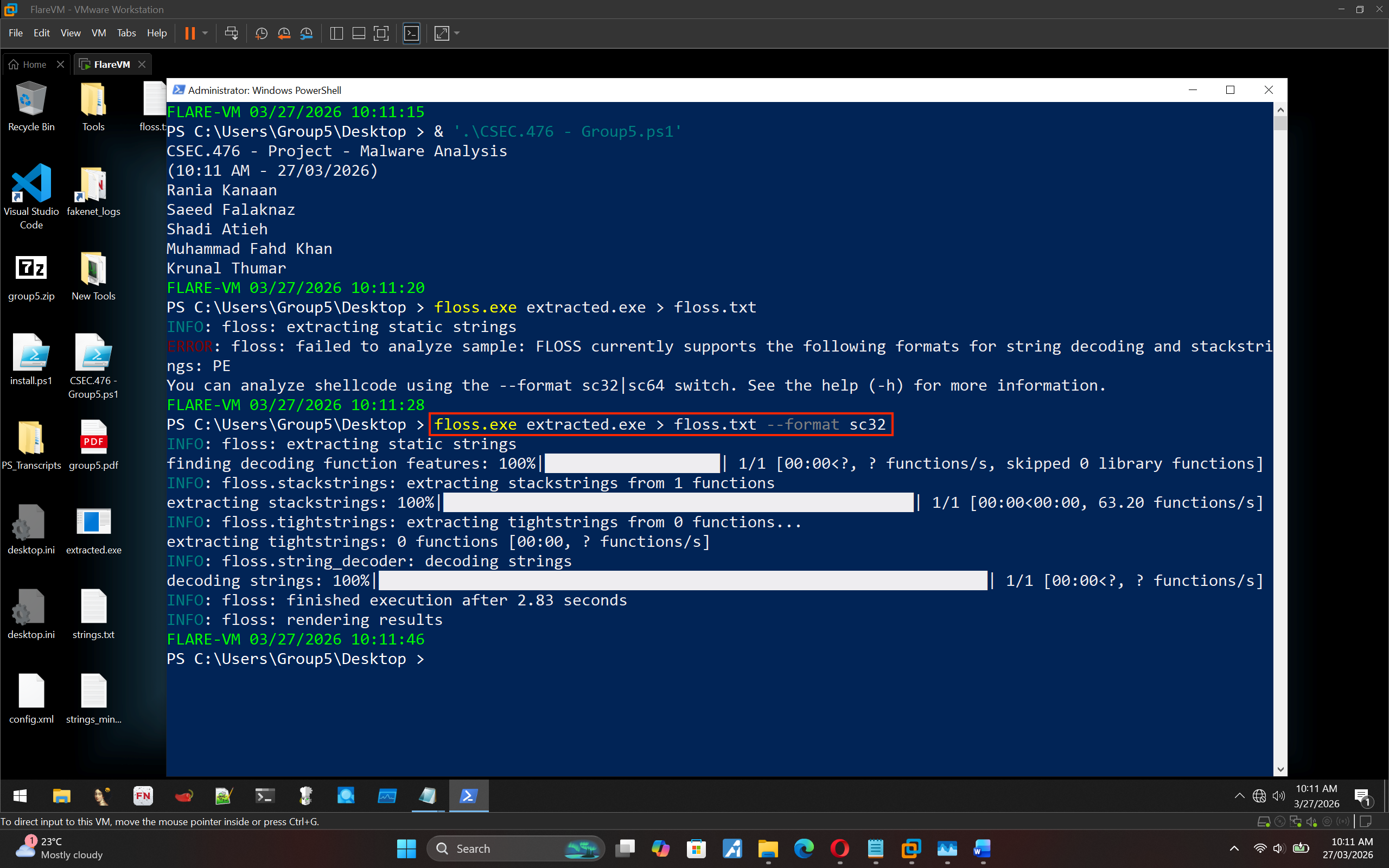Revert to previous snapshot icon

[284, 33]
